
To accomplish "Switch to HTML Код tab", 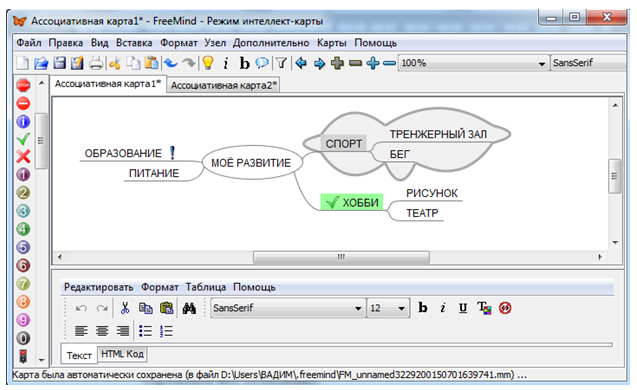I will pos(122,354).
